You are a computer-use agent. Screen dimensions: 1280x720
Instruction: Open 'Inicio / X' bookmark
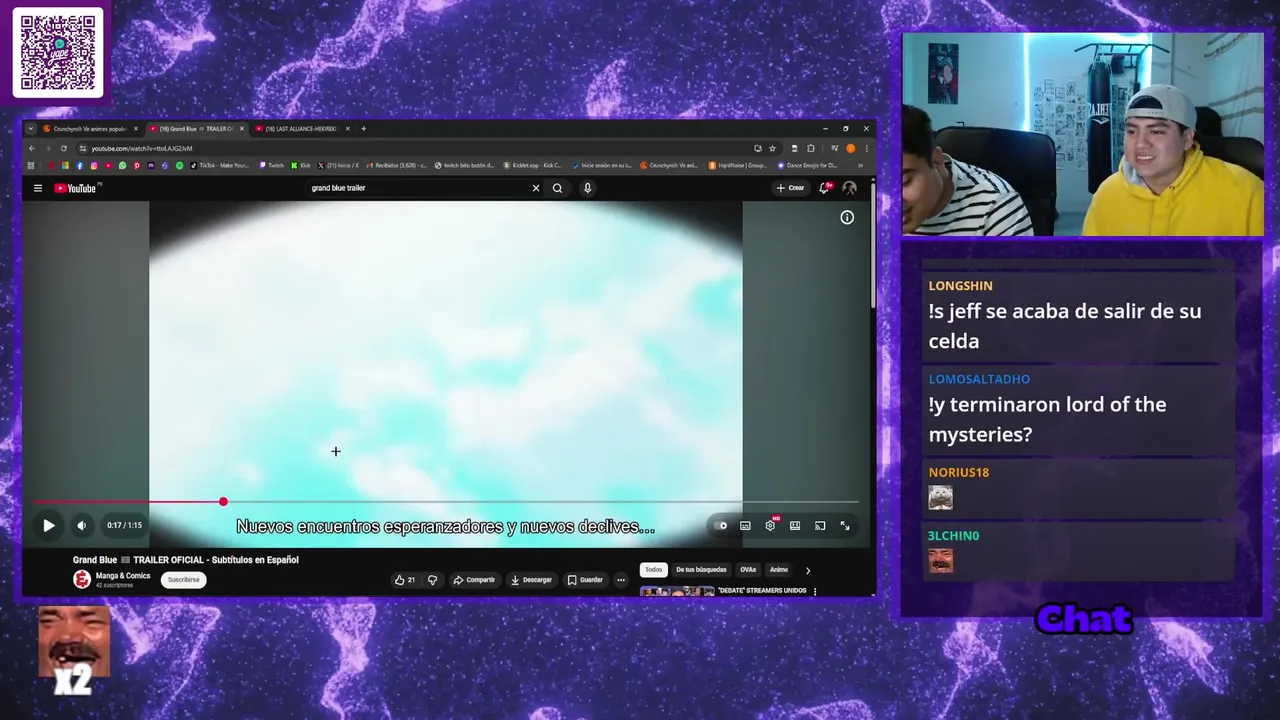click(x=338, y=166)
